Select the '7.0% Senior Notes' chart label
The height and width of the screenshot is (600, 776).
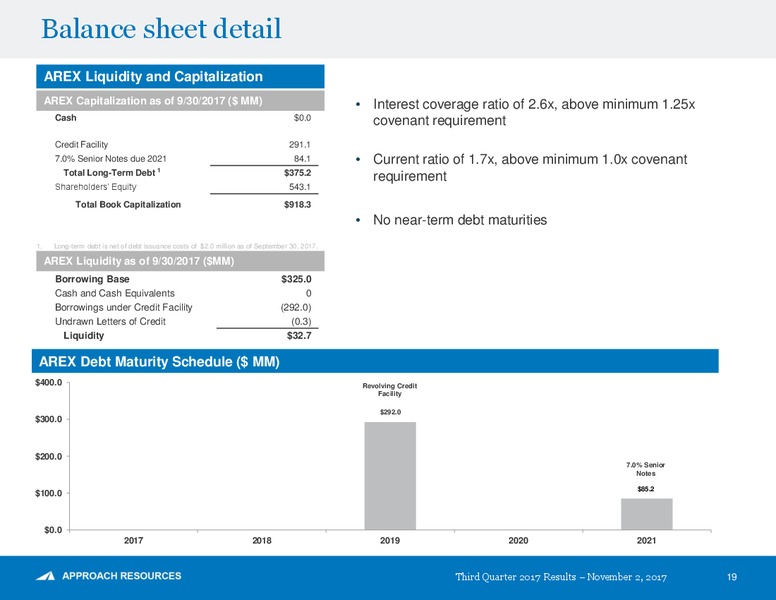(x=646, y=469)
